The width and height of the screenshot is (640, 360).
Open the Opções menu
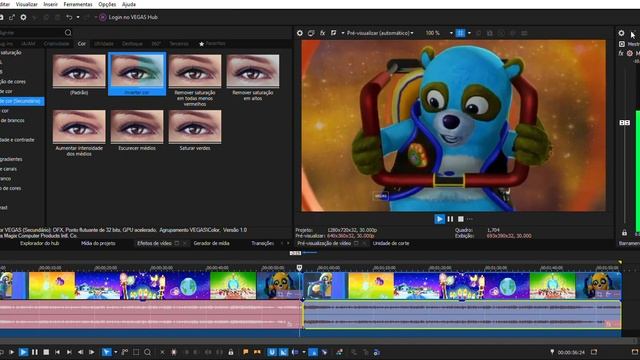tap(107, 4)
